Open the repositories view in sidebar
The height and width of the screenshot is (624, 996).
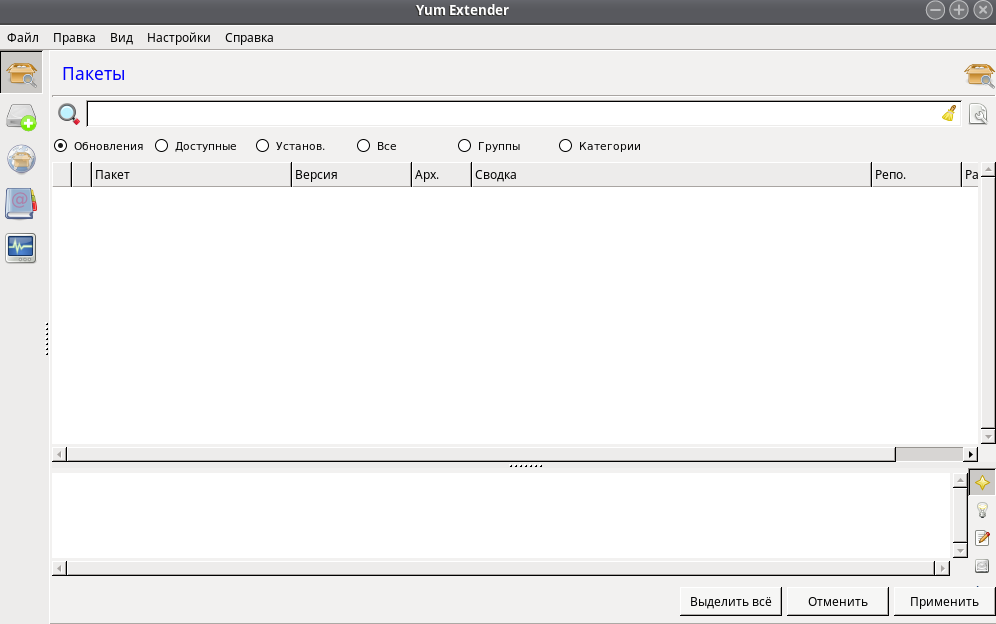tap(22, 159)
